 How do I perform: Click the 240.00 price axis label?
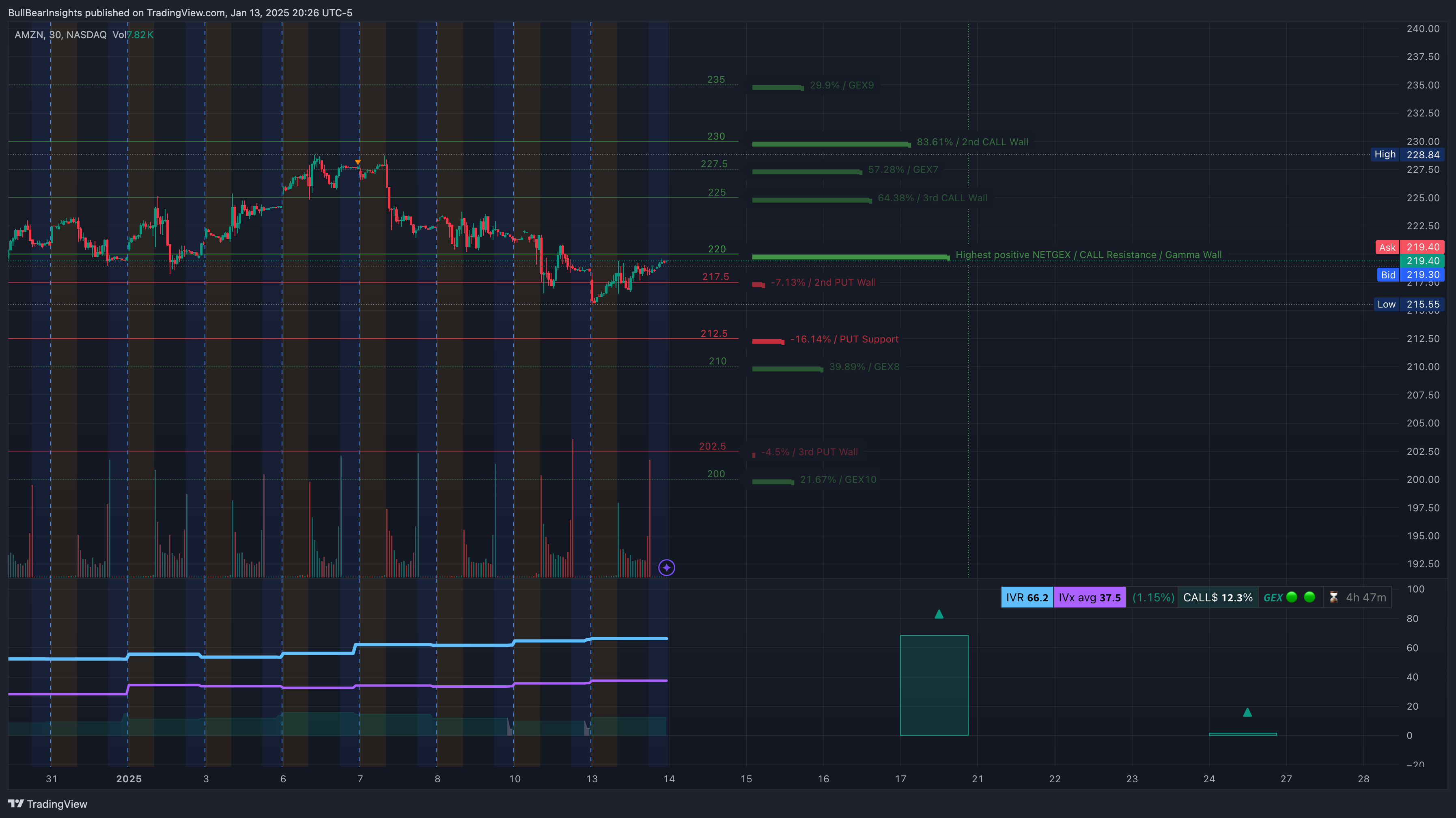tap(1423, 29)
